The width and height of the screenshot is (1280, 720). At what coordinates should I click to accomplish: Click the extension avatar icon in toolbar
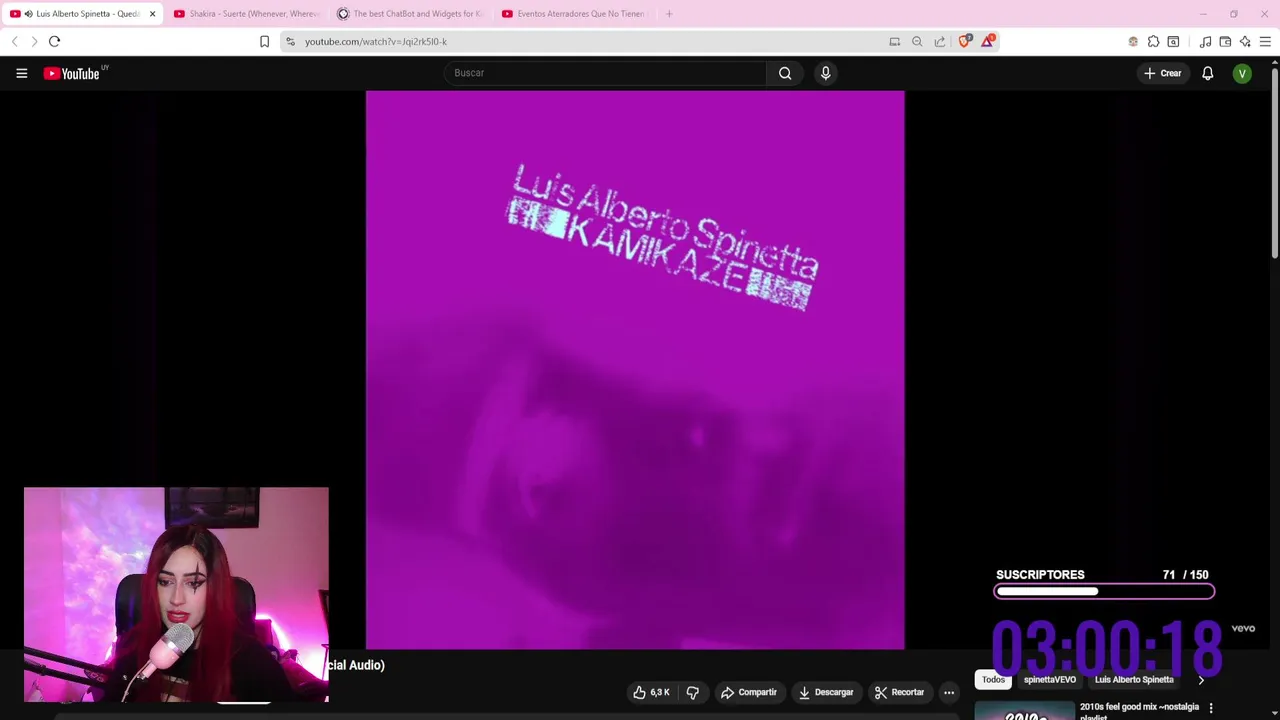pyautogui.click(x=1133, y=41)
